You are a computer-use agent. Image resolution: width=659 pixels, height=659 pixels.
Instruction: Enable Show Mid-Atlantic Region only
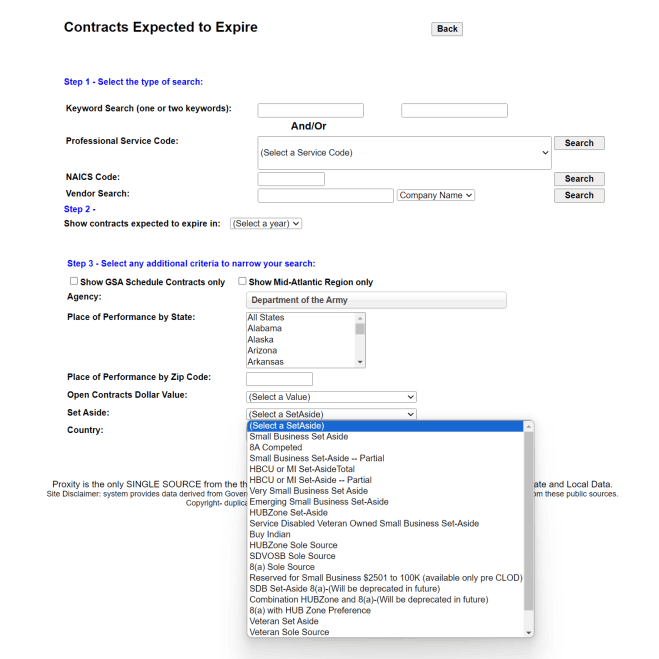[242, 281]
